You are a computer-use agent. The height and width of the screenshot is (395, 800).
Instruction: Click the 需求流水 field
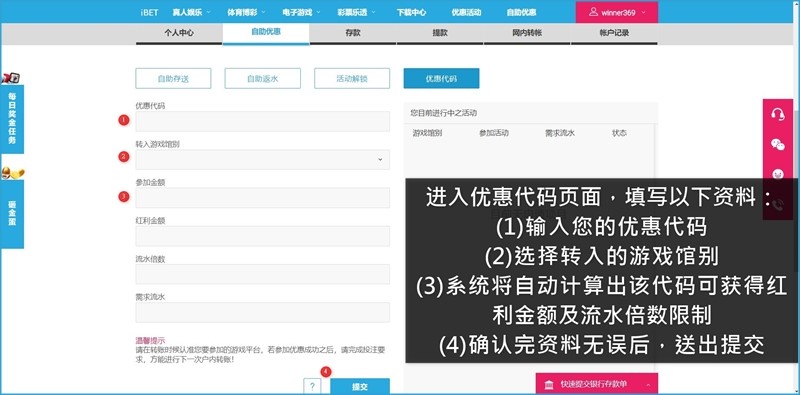click(262, 312)
